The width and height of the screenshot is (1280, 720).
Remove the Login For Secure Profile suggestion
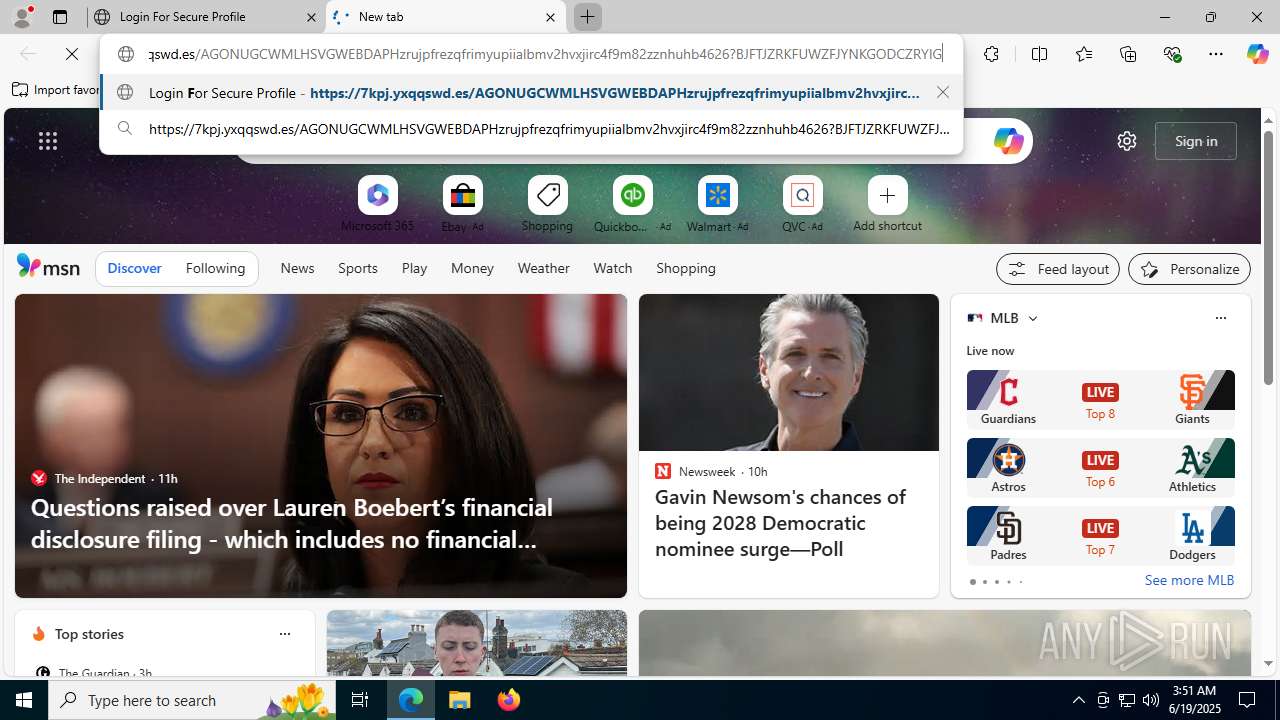(943, 92)
